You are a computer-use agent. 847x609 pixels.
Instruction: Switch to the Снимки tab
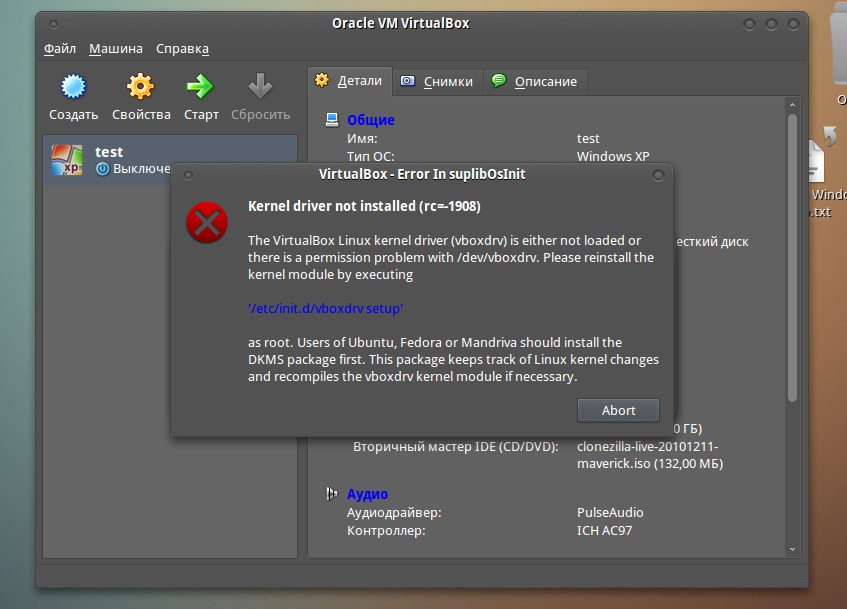(438, 82)
